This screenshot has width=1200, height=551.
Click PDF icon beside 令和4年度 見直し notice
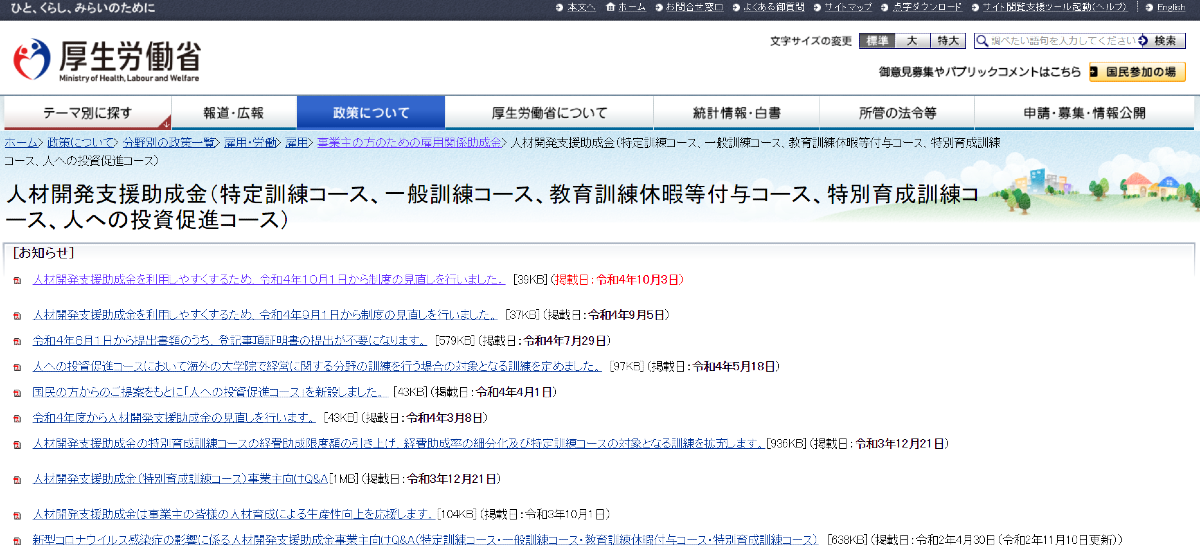pos(17,418)
